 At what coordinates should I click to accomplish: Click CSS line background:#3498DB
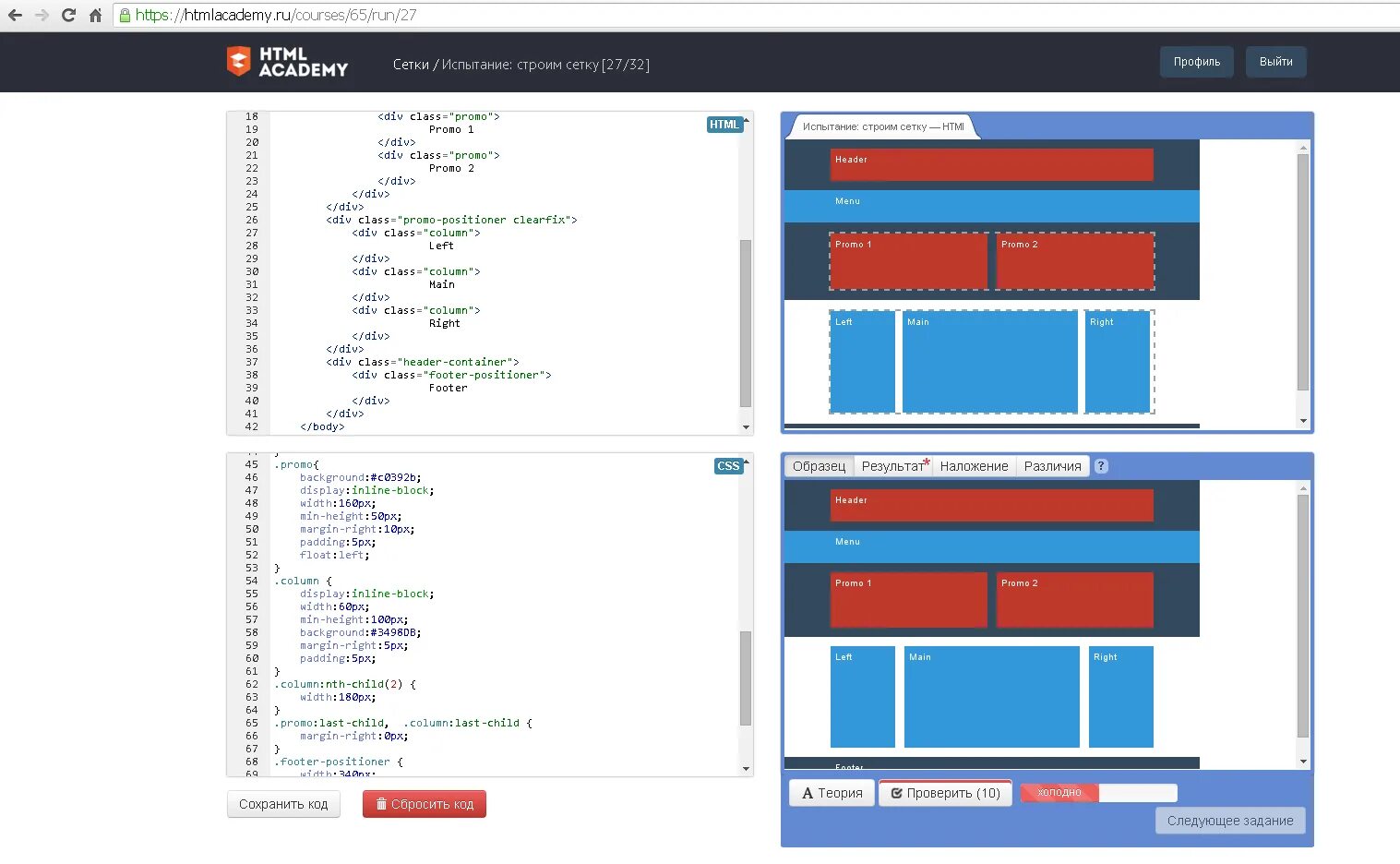pos(360,632)
